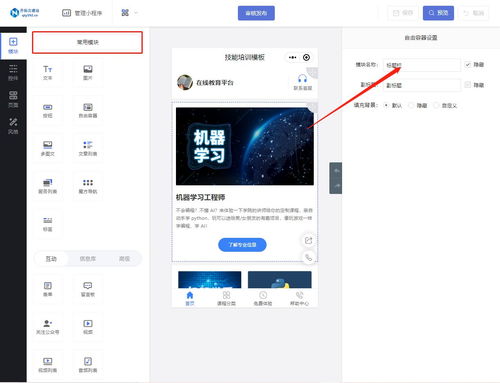Tap the 了解专业信息 button in preview

click(x=242, y=245)
